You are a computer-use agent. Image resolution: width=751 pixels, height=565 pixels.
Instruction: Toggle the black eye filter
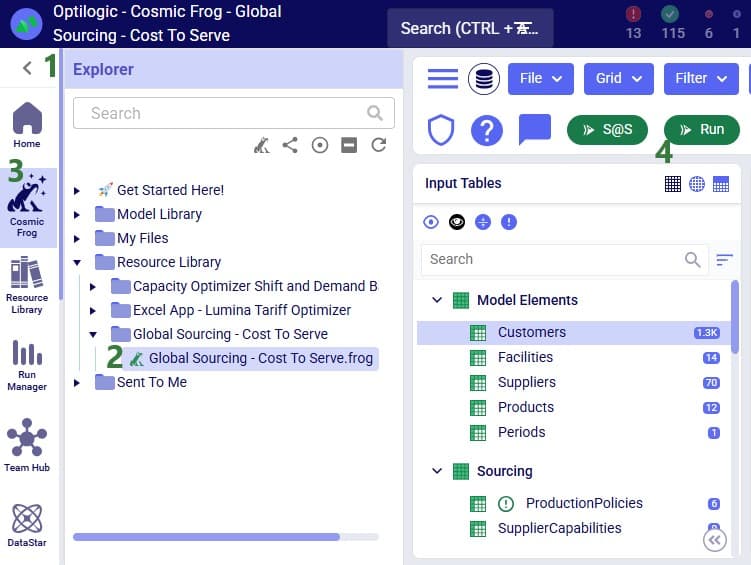coord(457,222)
